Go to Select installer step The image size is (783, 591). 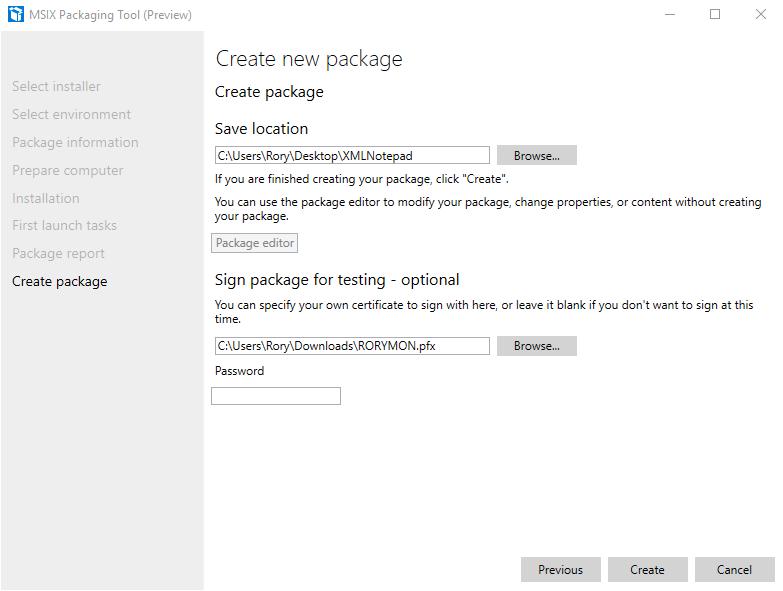[56, 86]
